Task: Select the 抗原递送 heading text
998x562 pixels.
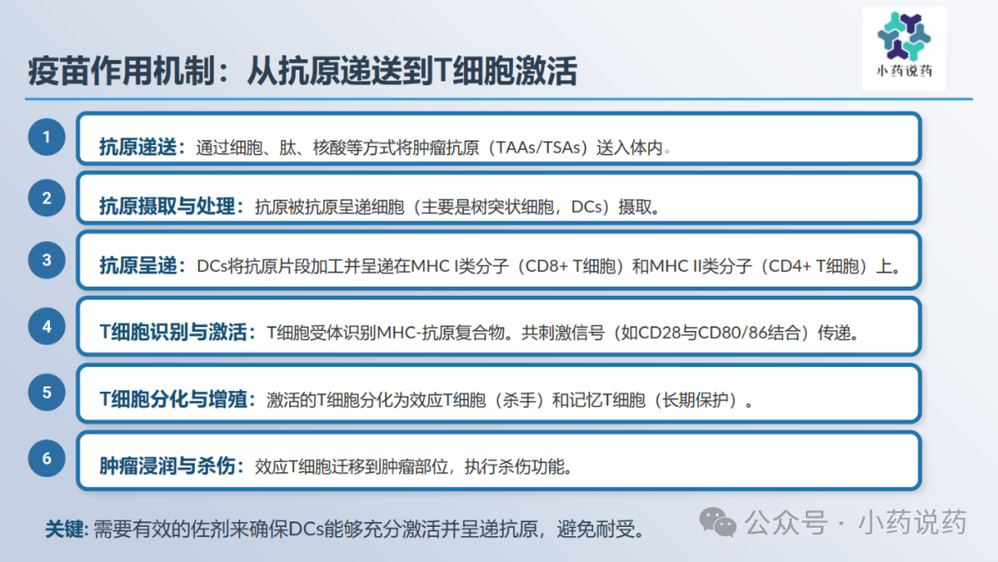Action: [141, 147]
